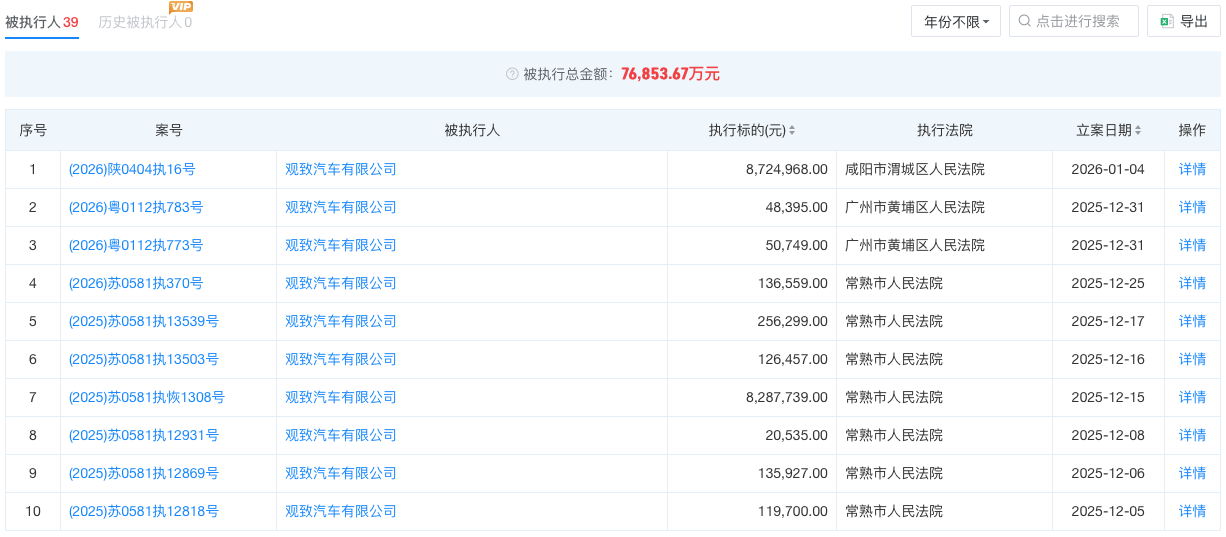Click 观致汽车有限公司 in row 7
This screenshot has height=537, width=1226.
click(x=341, y=398)
